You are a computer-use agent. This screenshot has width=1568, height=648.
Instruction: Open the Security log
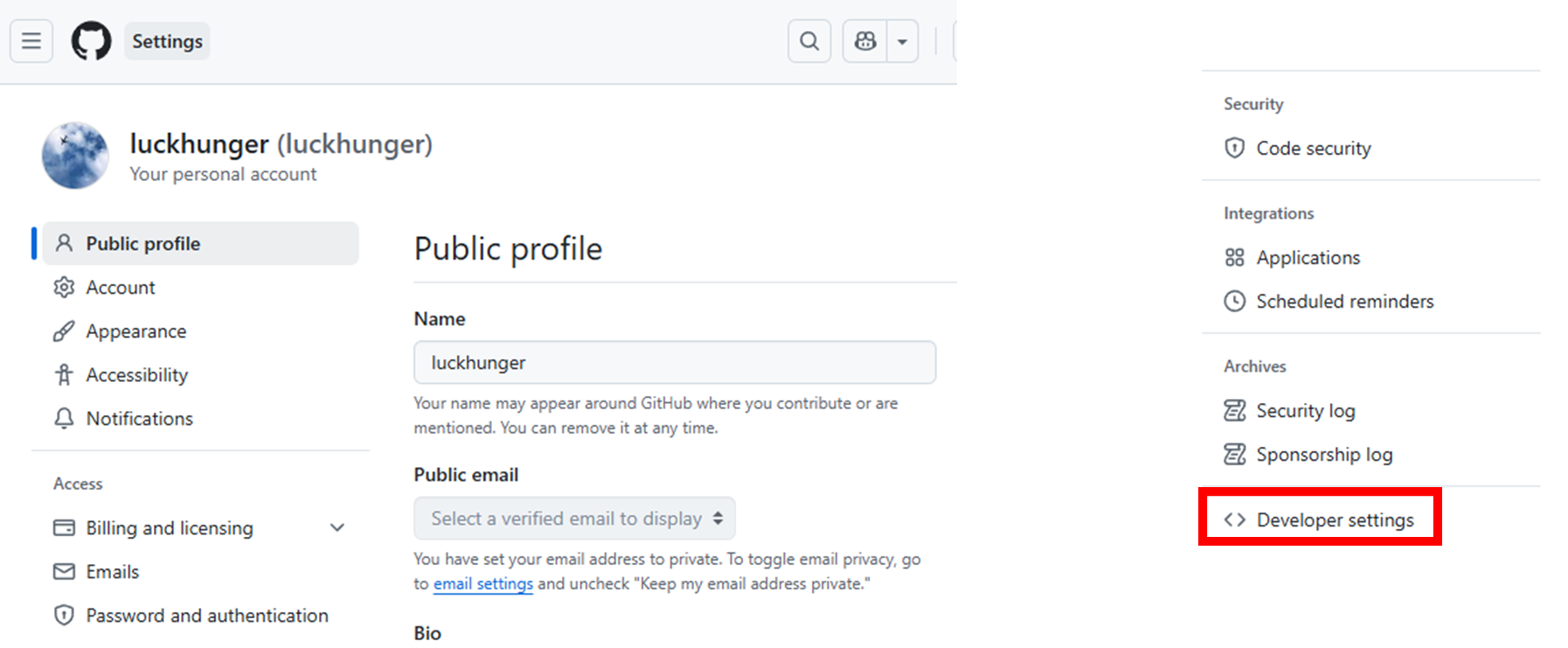tap(1305, 410)
